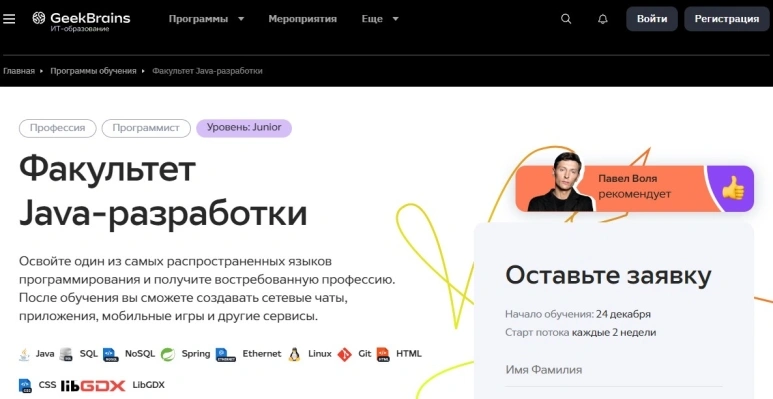
Task: Click the NoSQL text label
Action: pyautogui.click(x=140, y=354)
